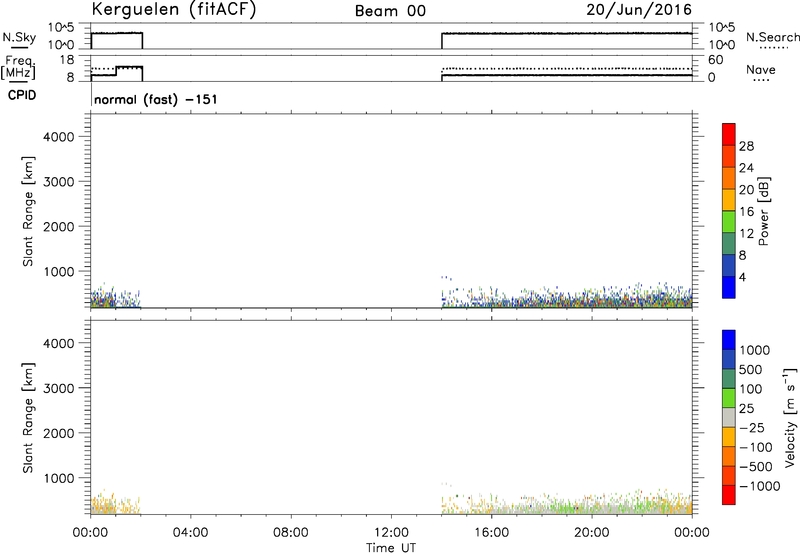Image resolution: width=800 pixels, height=554 pixels.
Task: Select the light green segment of Velocity colorbar
Action: tap(729, 398)
